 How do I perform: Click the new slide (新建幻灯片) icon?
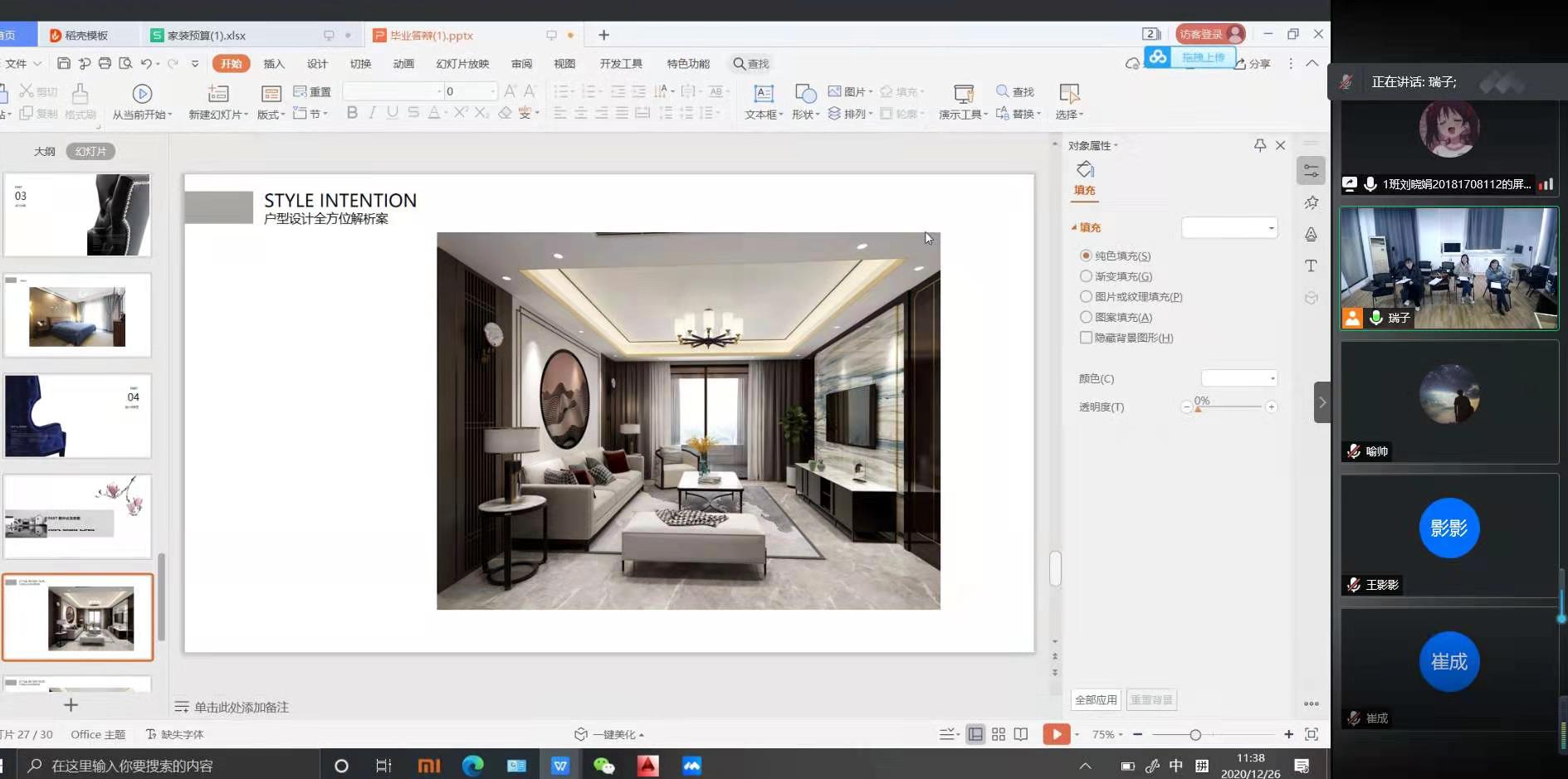(218, 94)
